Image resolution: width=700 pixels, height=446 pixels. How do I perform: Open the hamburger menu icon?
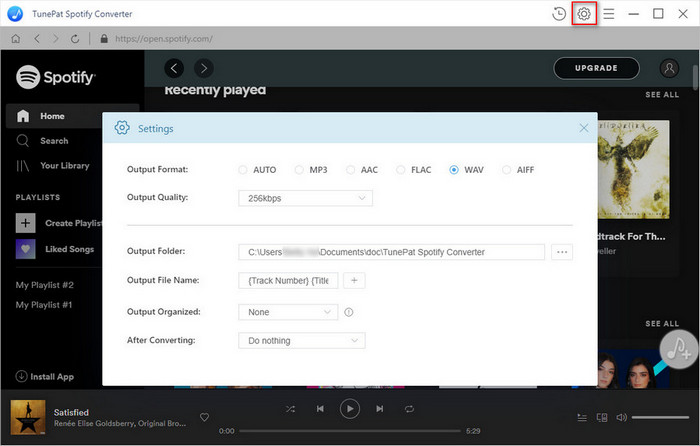609,14
